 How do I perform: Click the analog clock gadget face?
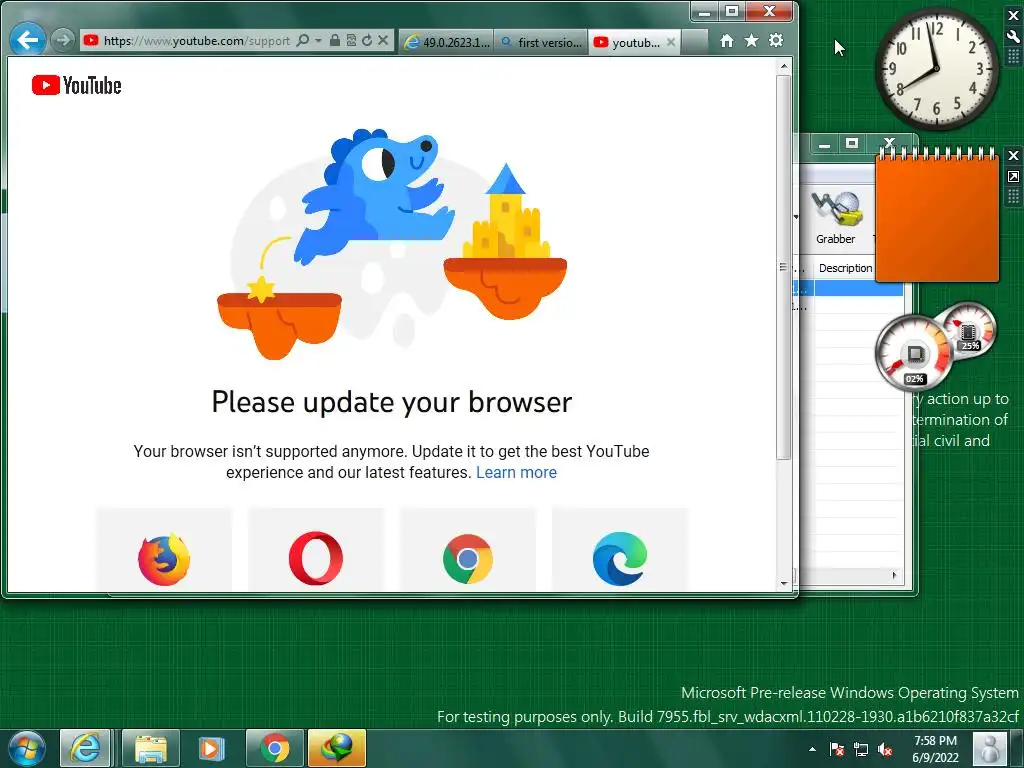point(937,69)
